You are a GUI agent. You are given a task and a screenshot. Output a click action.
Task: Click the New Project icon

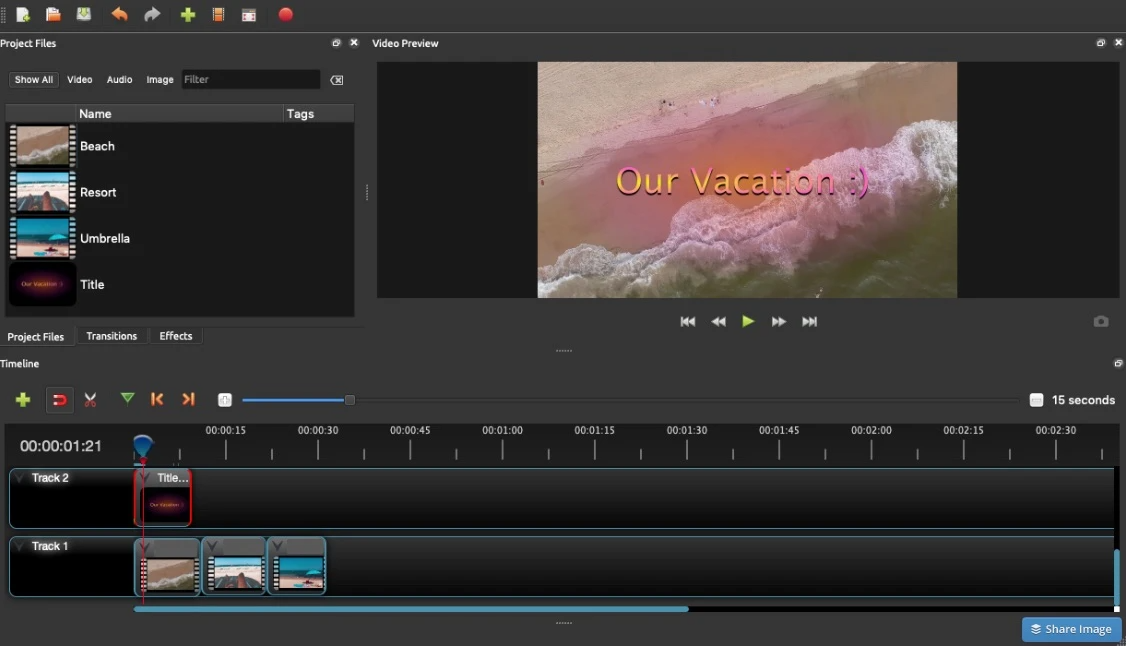point(23,15)
